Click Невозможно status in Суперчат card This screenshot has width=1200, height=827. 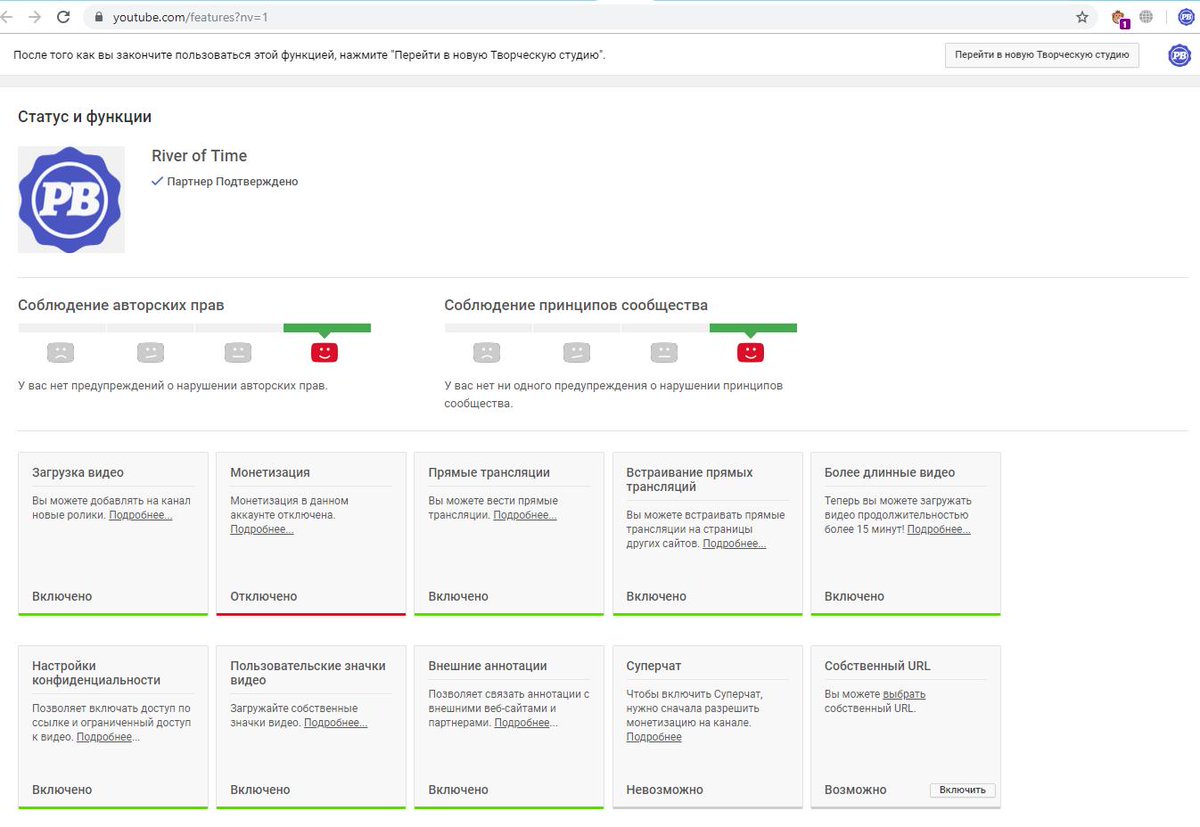point(665,790)
